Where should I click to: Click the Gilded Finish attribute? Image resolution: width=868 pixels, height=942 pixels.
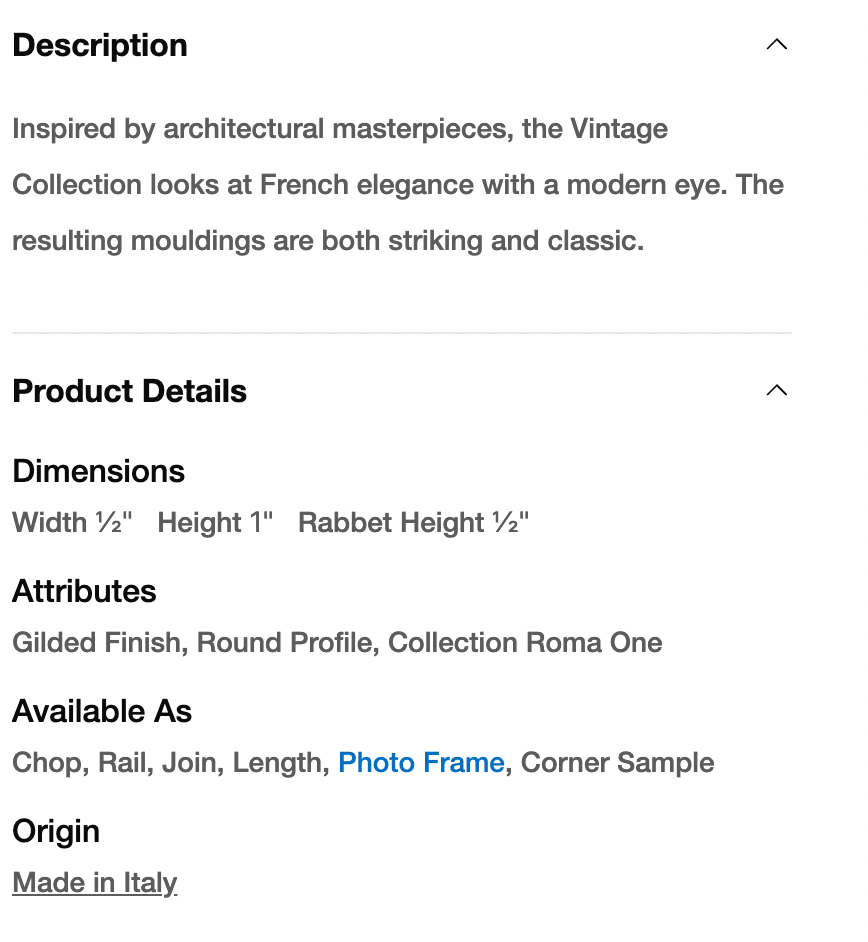pos(98,643)
